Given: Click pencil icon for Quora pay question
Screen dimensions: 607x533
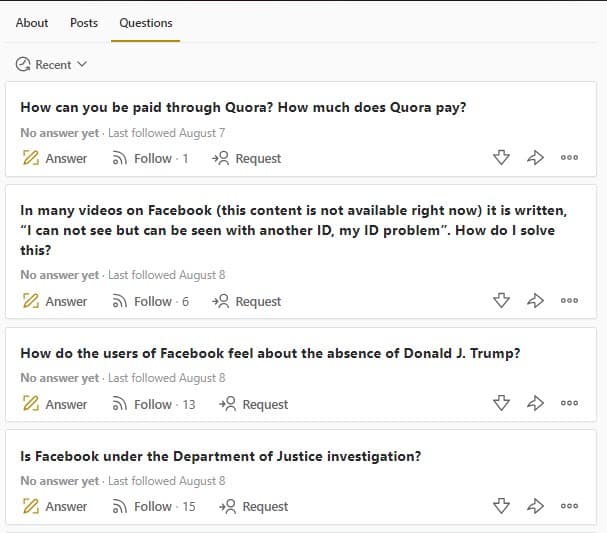Looking at the screenshot, I should click(31, 158).
